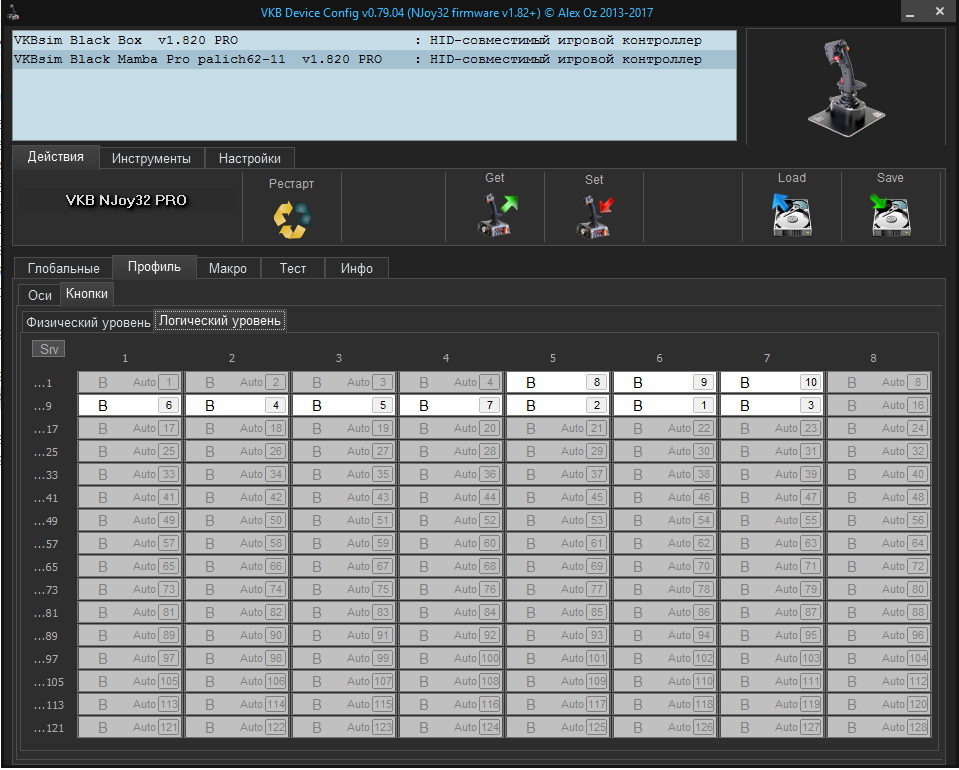Click the Srv button
This screenshot has width=959, height=770.
click(48, 349)
